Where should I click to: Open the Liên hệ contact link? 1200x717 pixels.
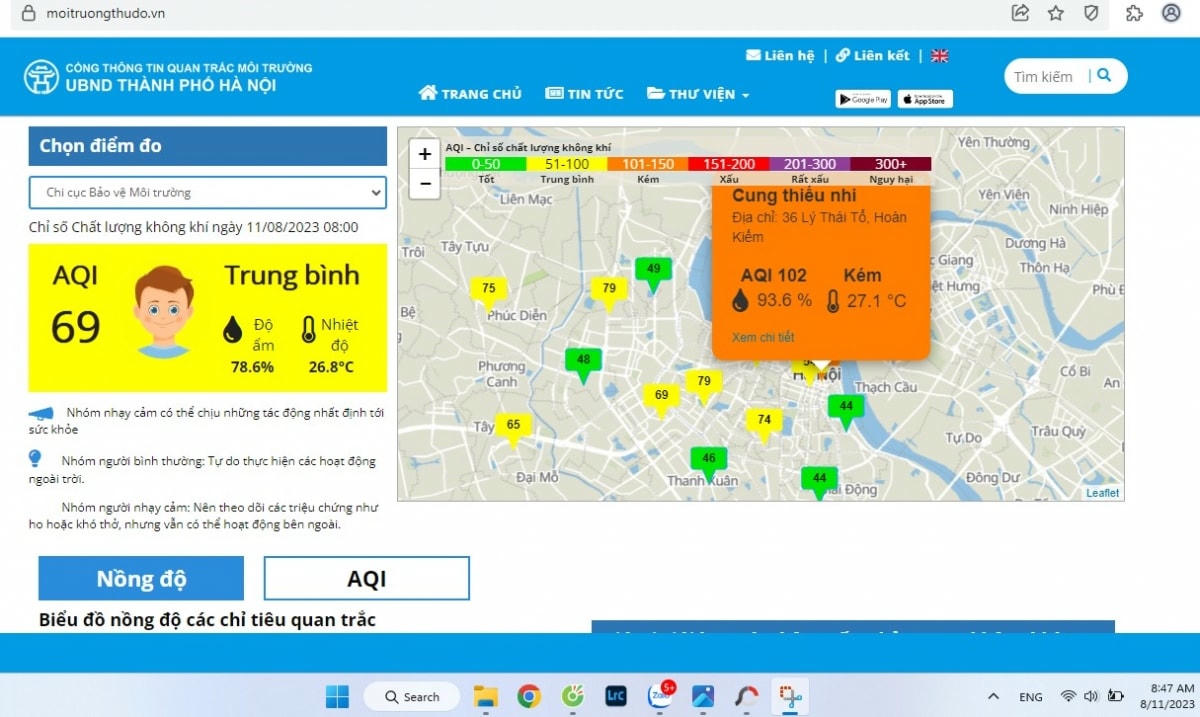click(x=780, y=56)
